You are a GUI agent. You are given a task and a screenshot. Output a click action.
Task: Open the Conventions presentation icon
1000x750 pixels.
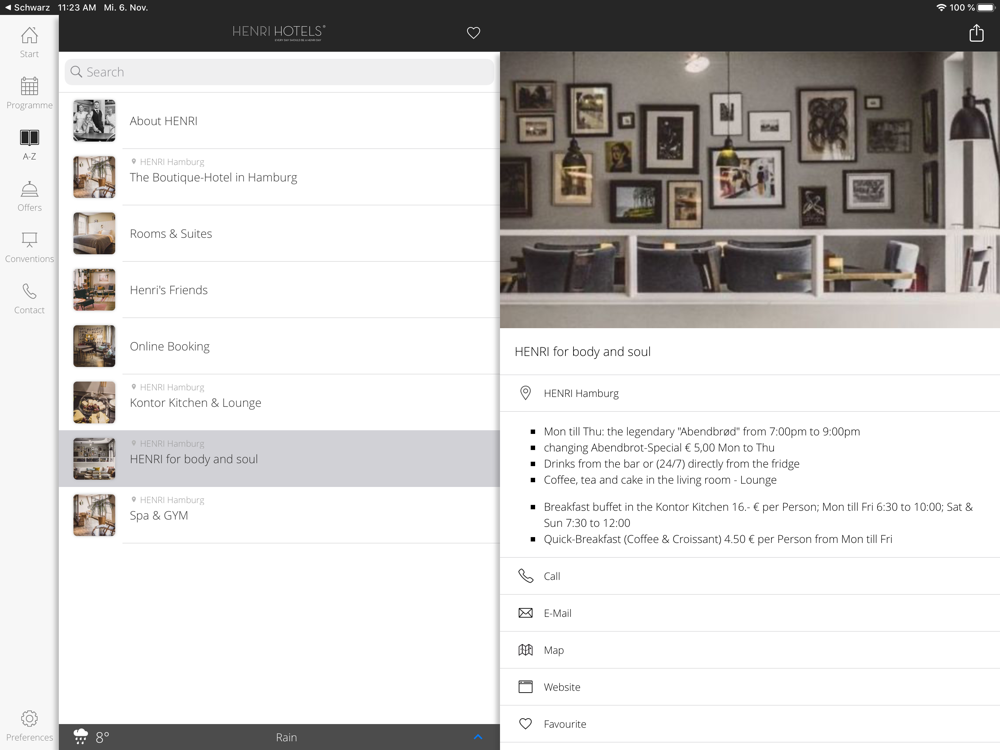click(x=29, y=240)
